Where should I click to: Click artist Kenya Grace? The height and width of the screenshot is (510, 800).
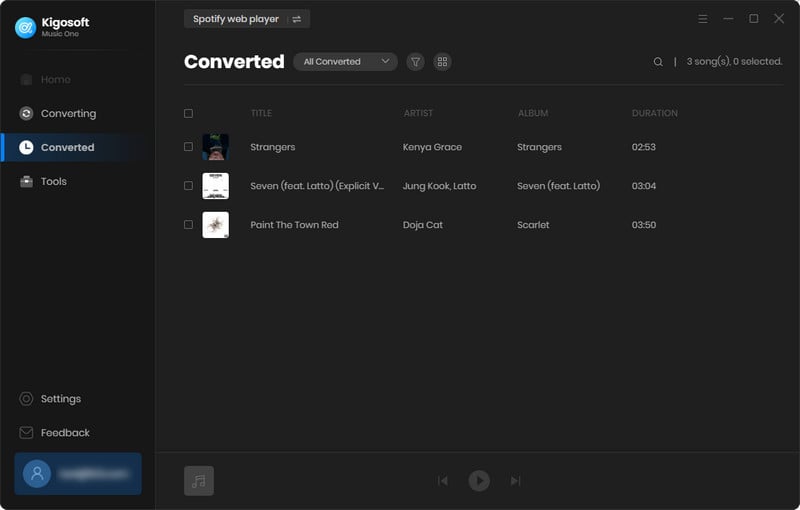tap(432, 147)
